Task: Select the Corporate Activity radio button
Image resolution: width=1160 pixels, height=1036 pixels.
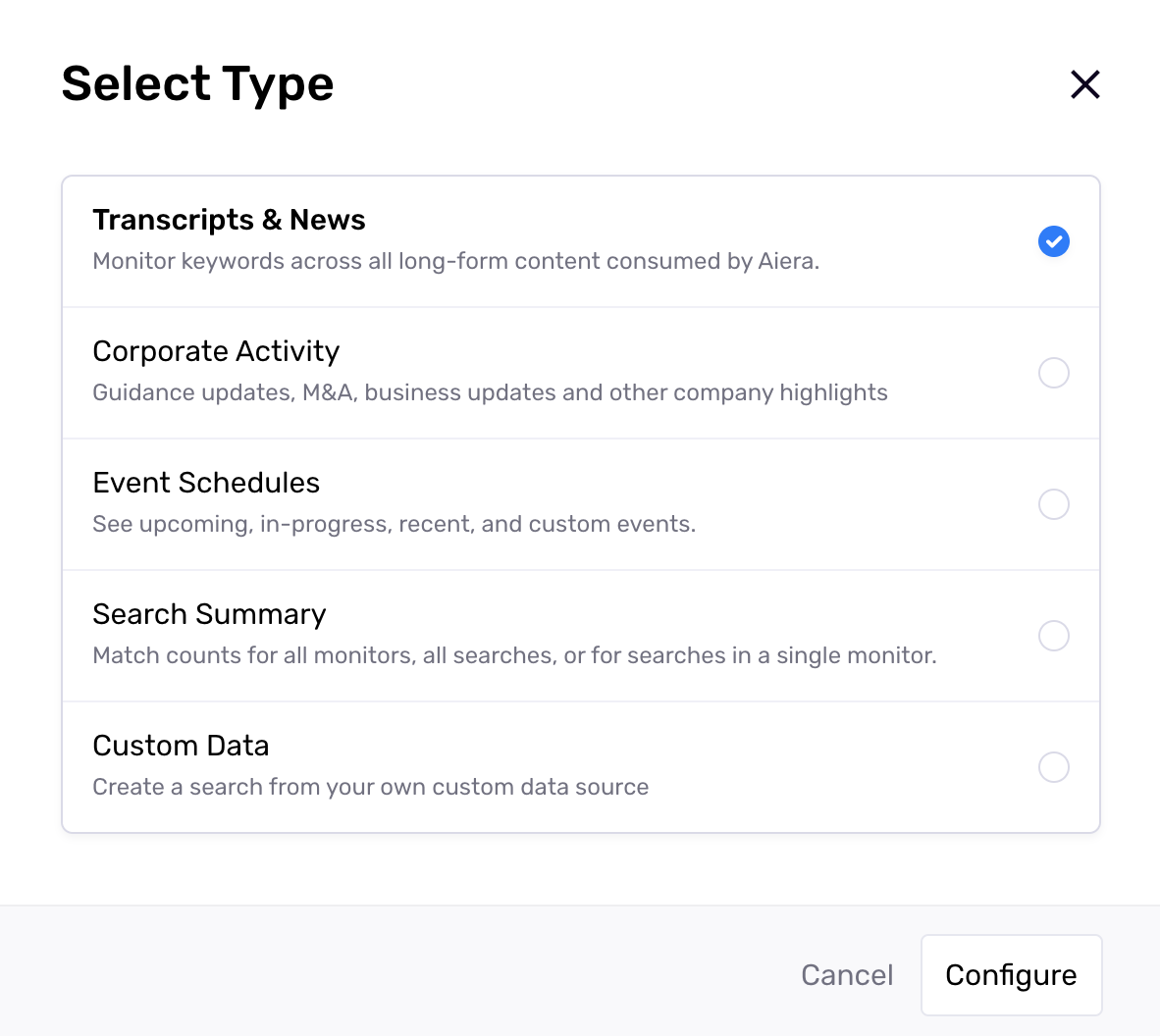Action: click(1053, 373)
